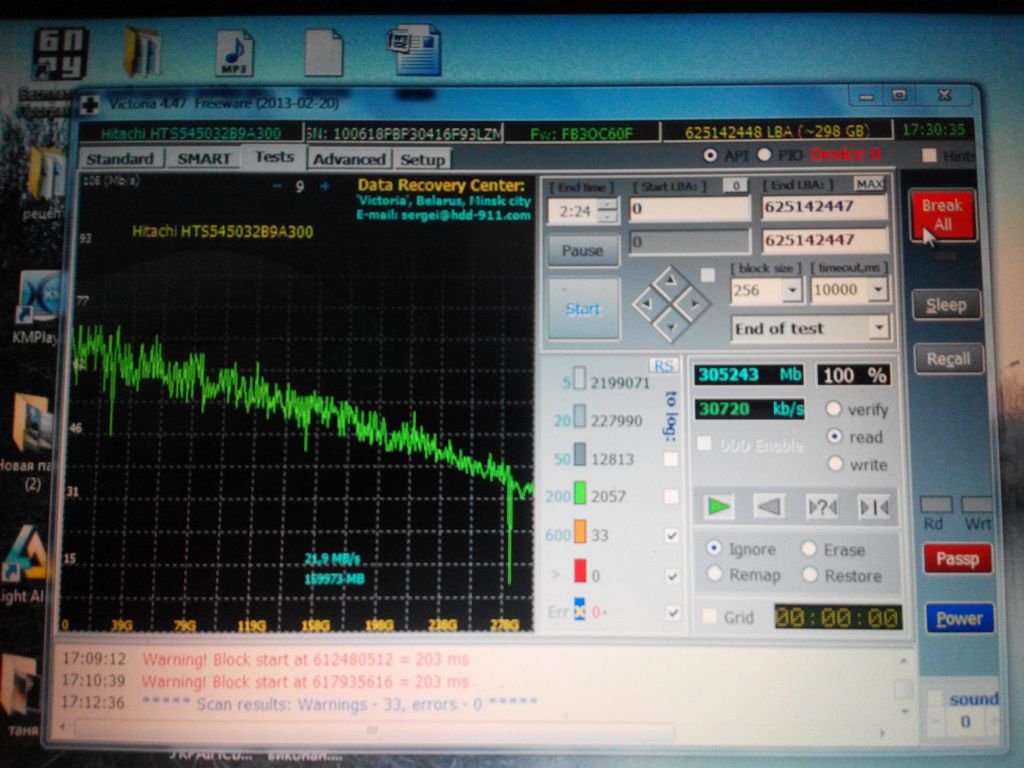Open the 'End of test' action dropdown
The image size is (1024, 768).
880,327
